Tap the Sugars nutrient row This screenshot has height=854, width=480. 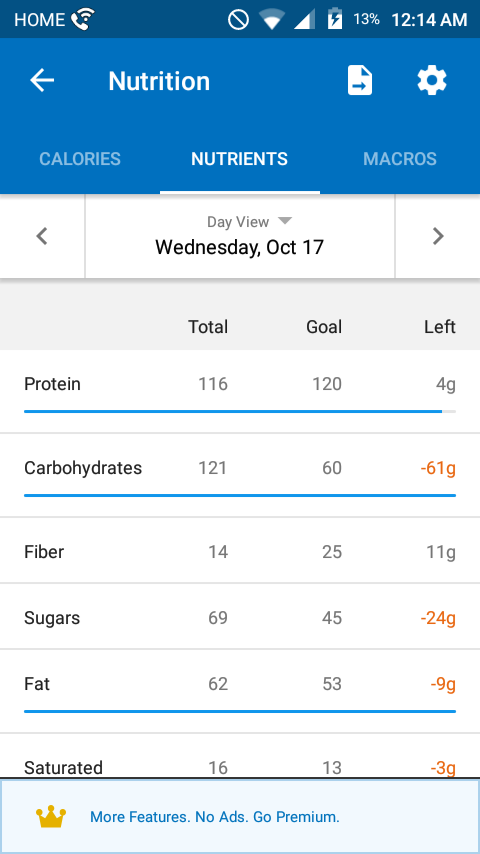coord(240,617)
